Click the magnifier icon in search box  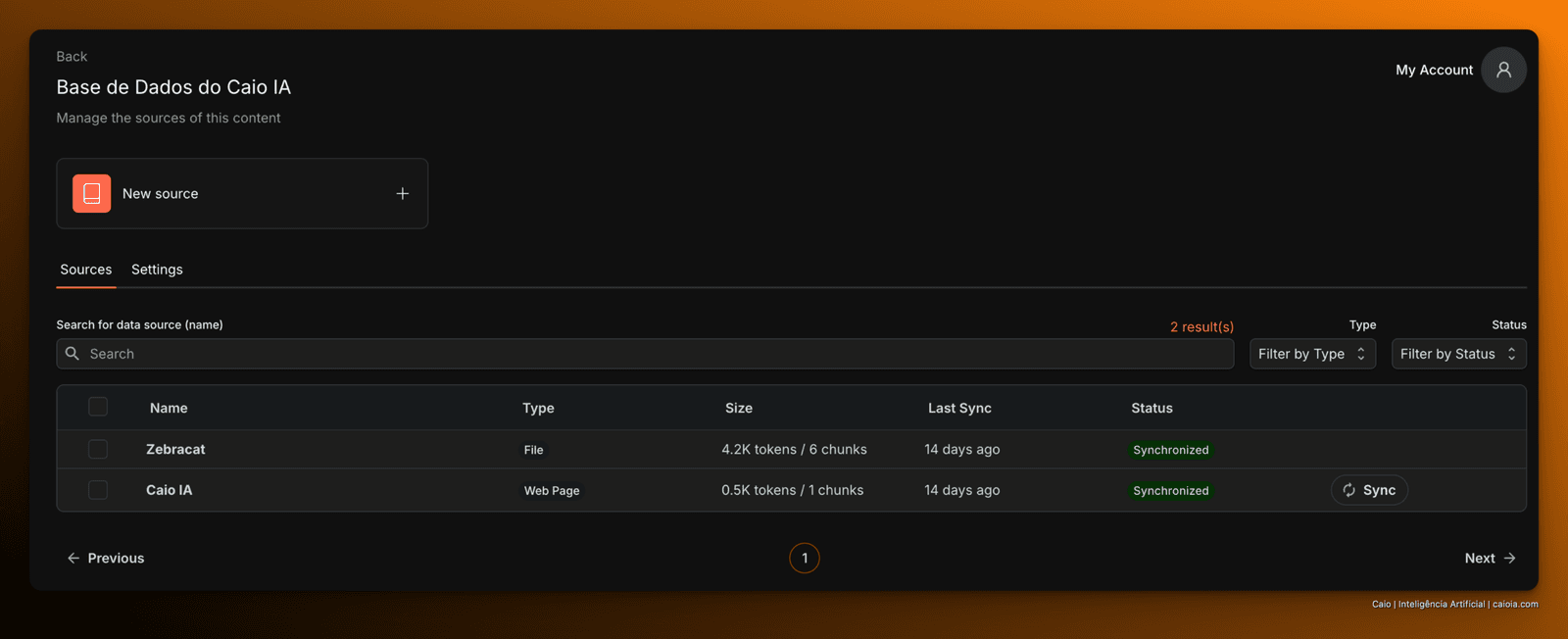click(73, 354)
